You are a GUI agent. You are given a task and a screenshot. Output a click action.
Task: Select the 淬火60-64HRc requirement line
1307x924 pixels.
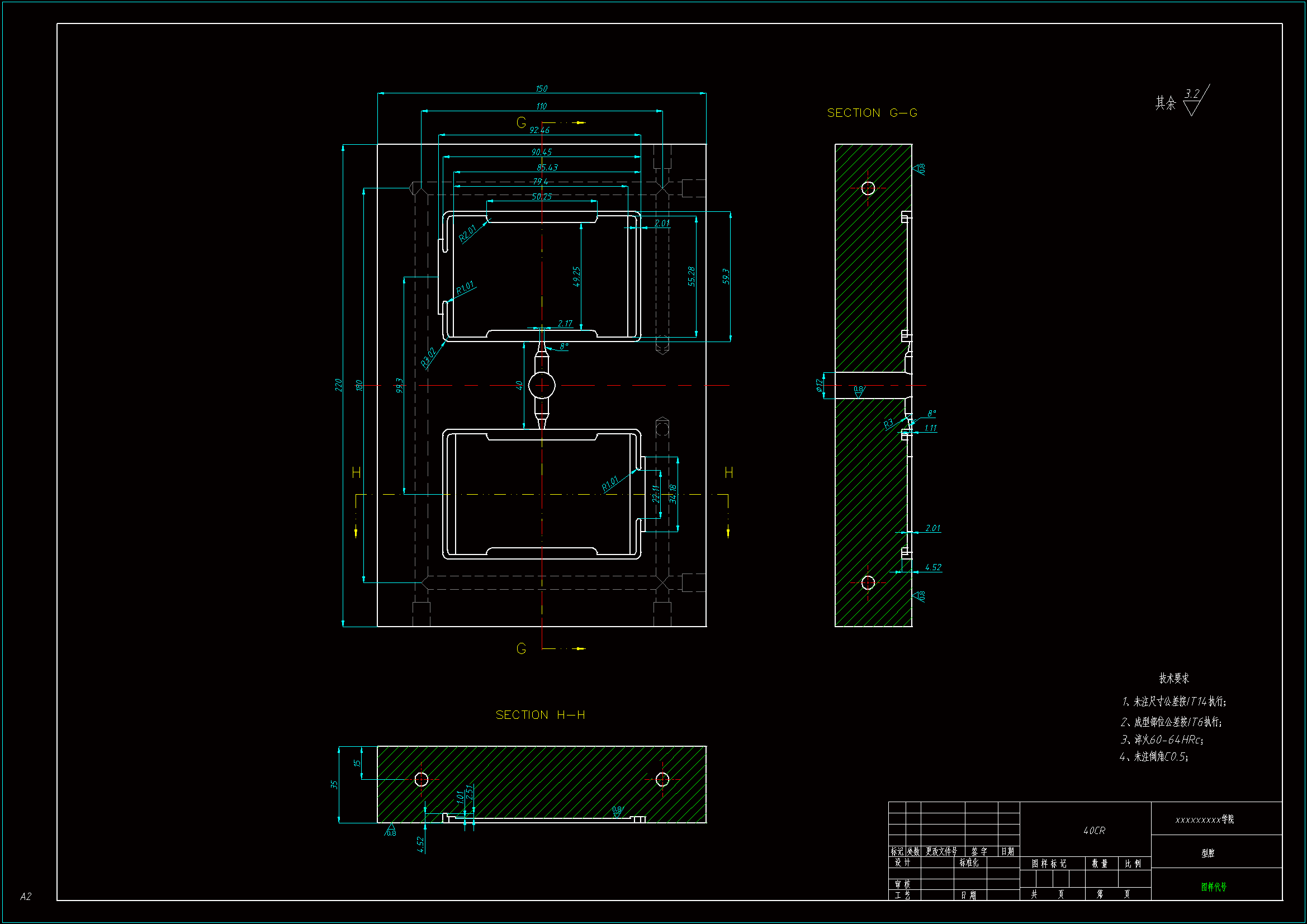1161,740
